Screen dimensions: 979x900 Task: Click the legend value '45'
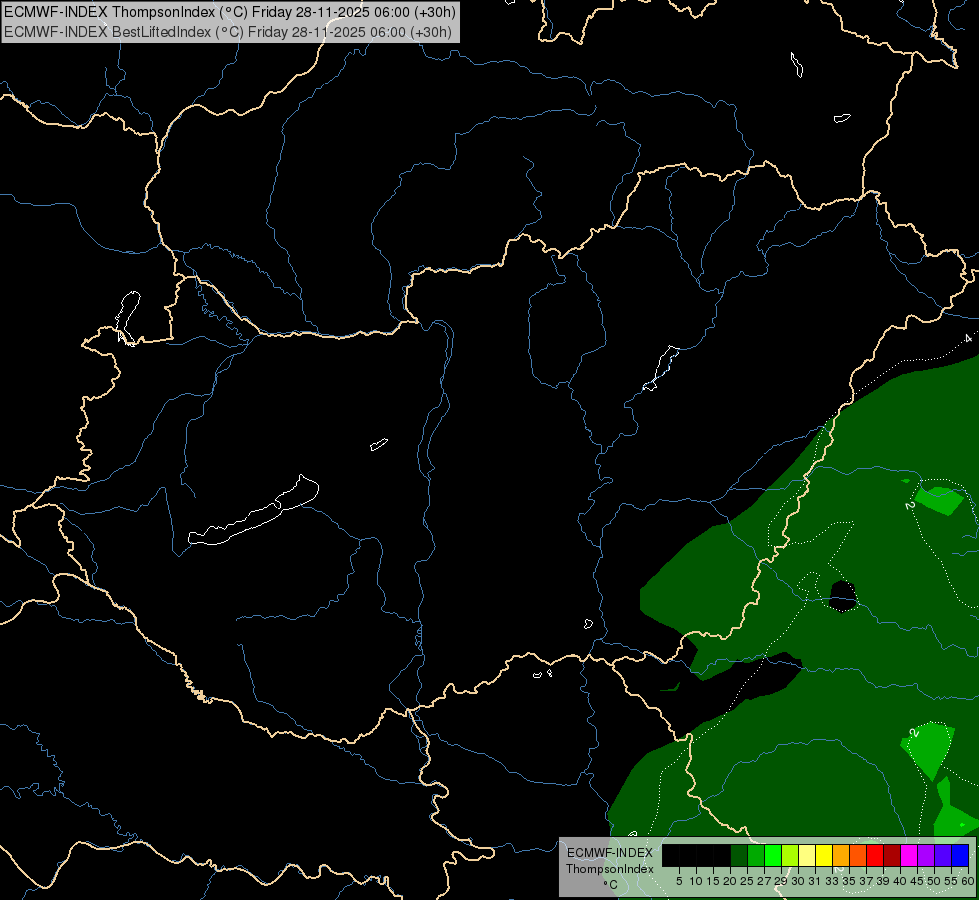(917, 881)
